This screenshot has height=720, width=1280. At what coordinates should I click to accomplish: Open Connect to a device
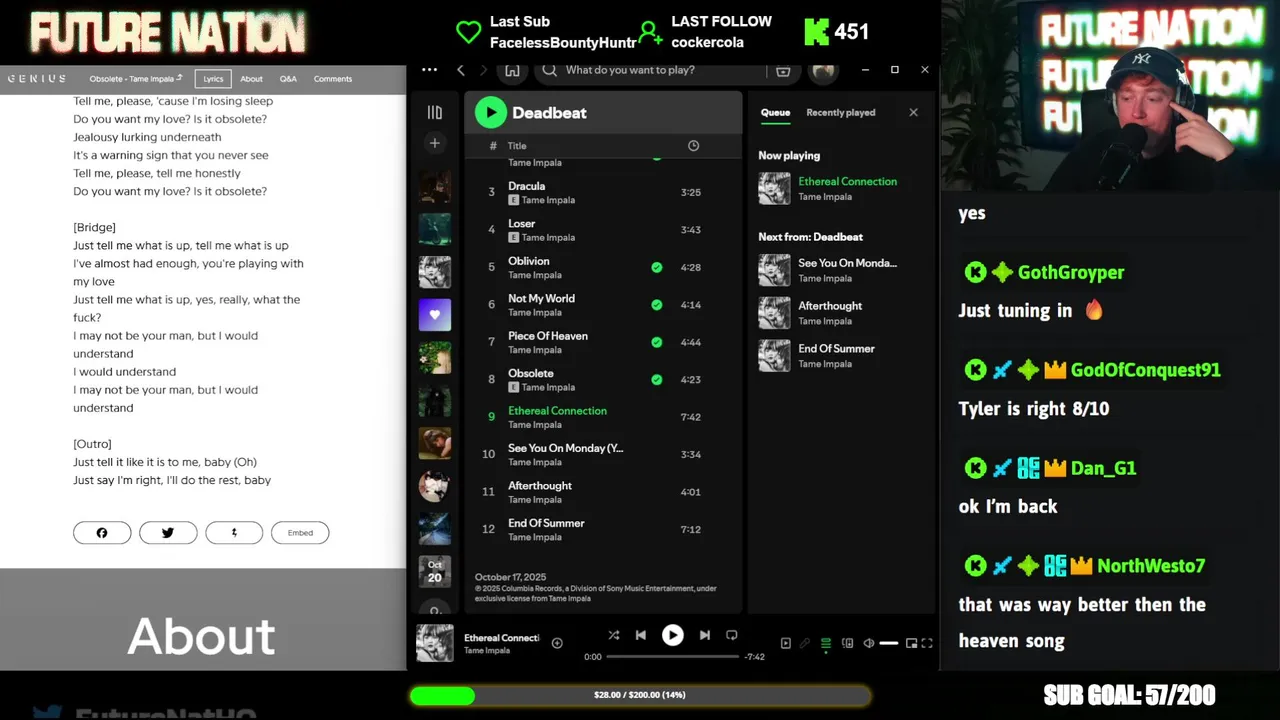pos(848,643)
